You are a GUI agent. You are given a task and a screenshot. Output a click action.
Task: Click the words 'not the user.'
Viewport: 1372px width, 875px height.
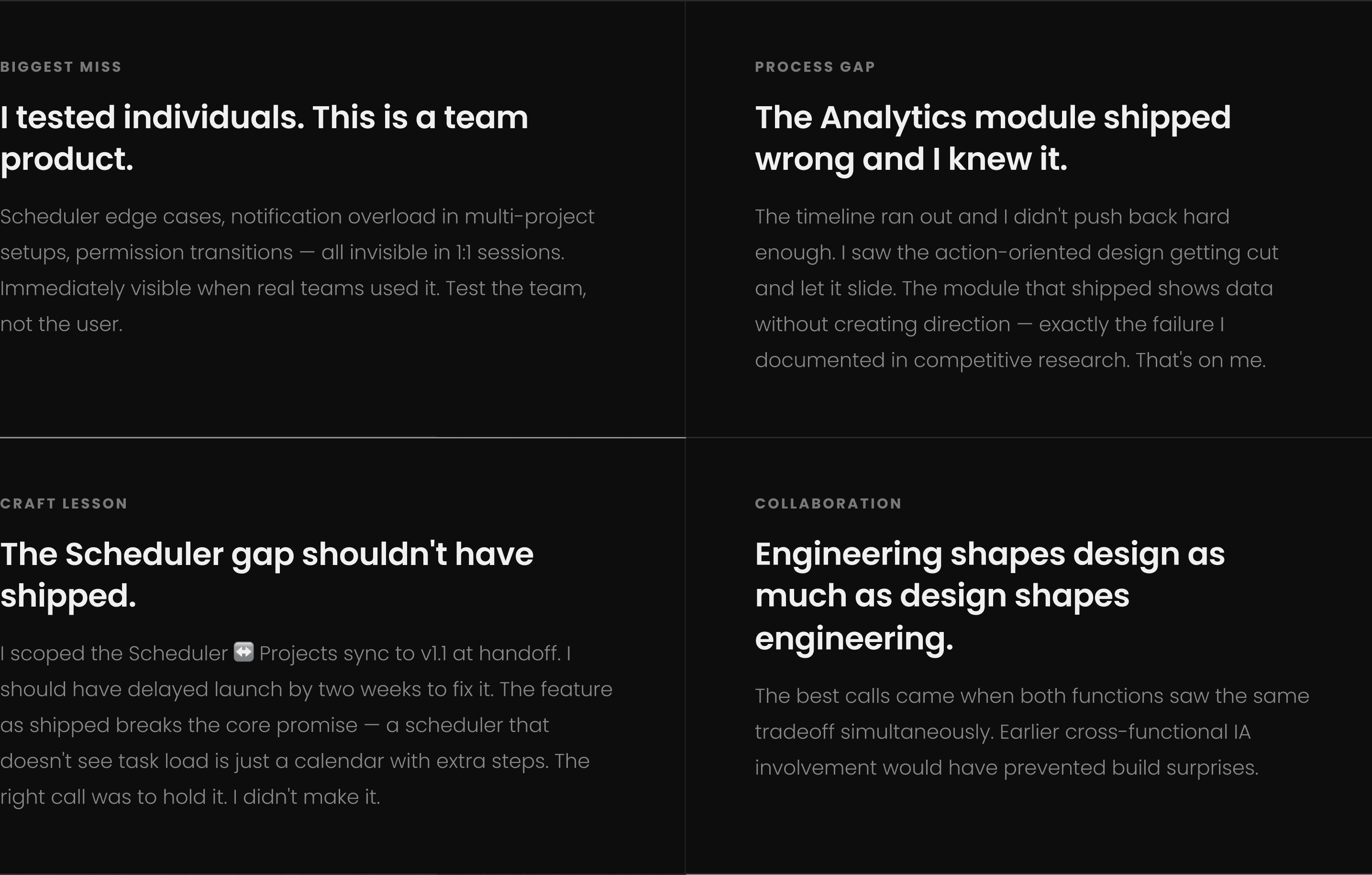[62, 324]
